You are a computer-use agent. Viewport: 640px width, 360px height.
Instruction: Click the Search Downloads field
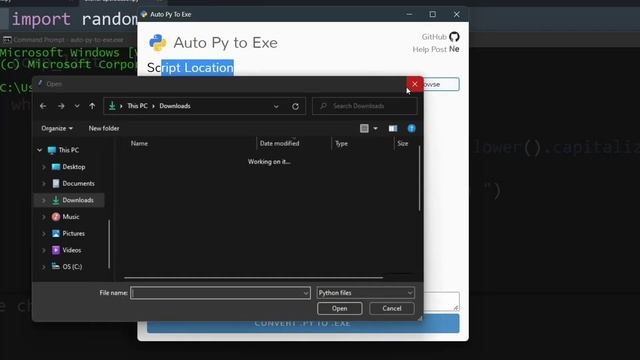tap(364, 106)
